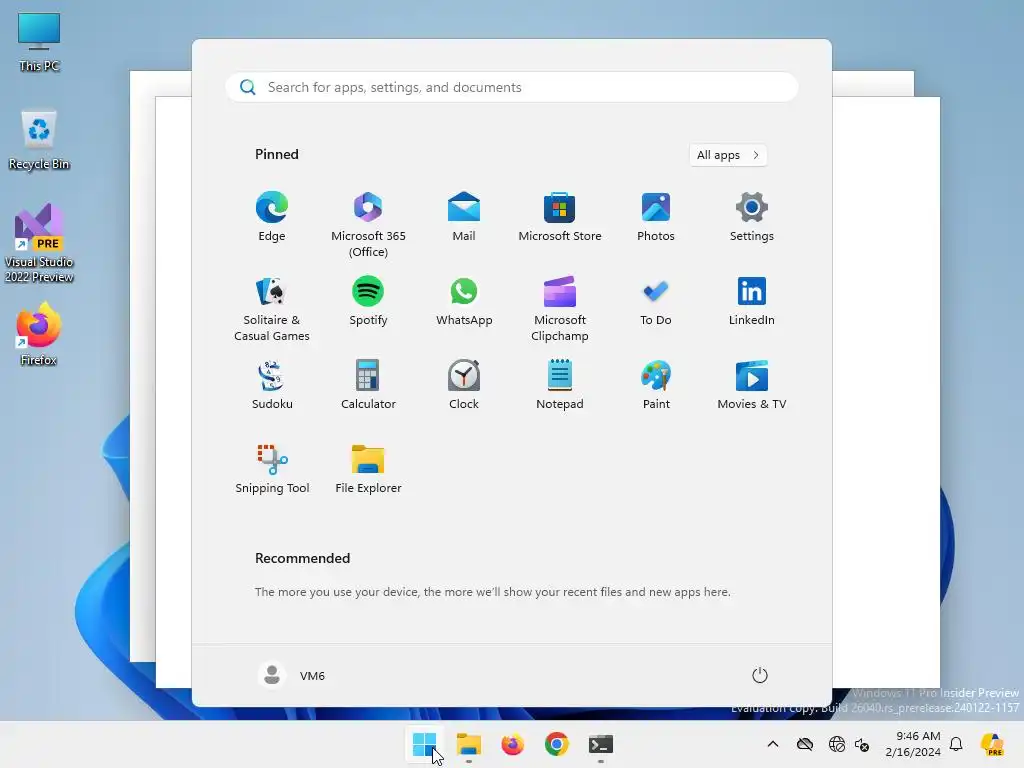This screenshot has width=1024, height=768.
Task: Launch LinkedIn
Action: pyautogui.click(x=752, y=301)
